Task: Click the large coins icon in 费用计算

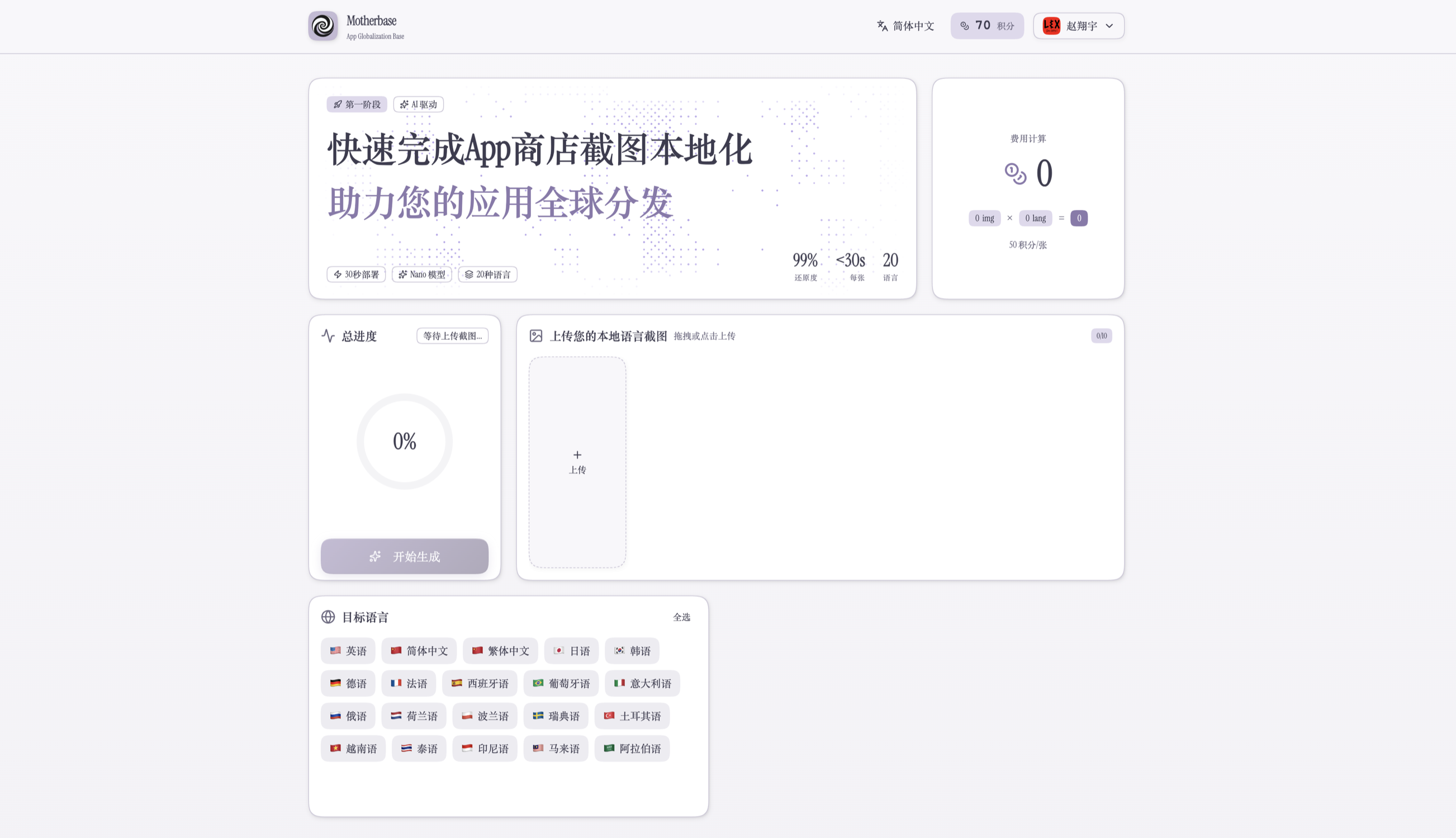Action: (1016, 173)
